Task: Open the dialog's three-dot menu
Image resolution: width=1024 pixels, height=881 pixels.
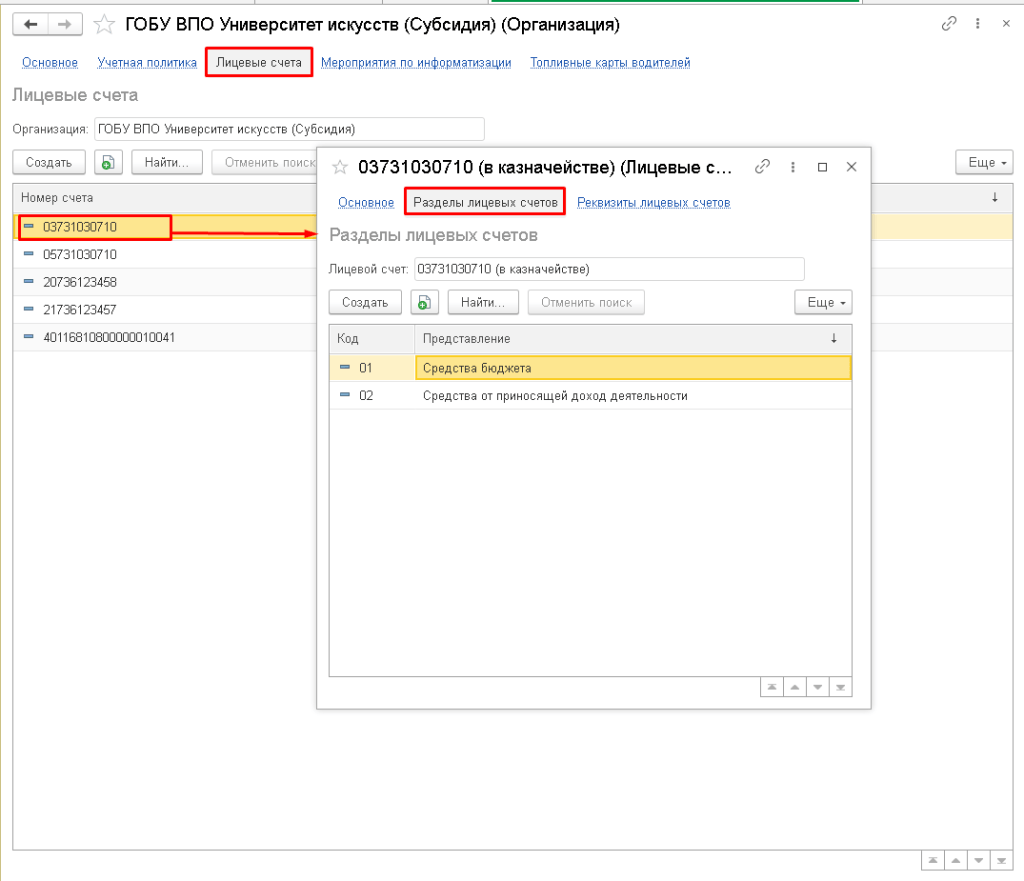Action: 793,167
